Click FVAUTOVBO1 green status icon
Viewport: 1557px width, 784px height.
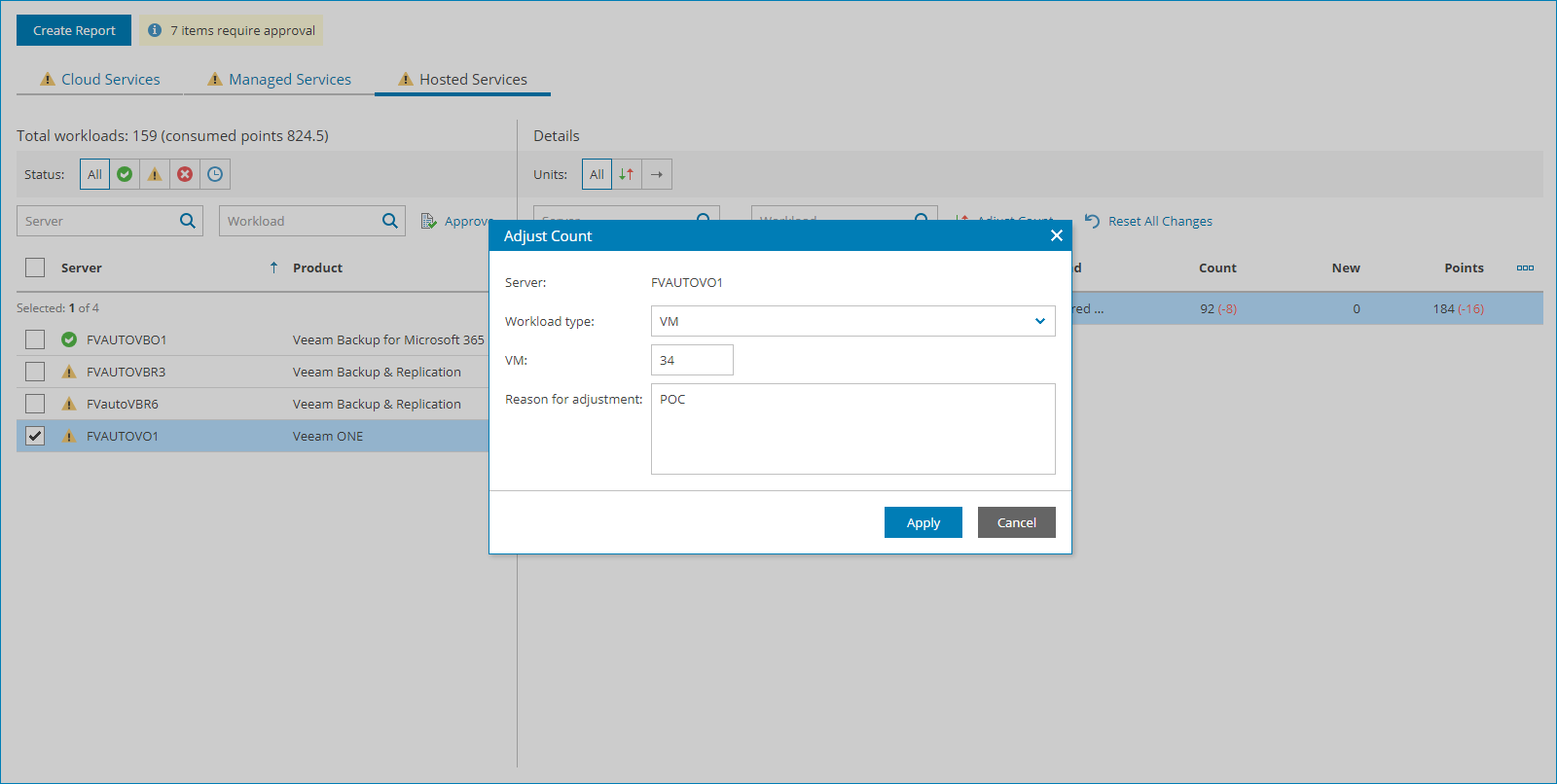69,339
